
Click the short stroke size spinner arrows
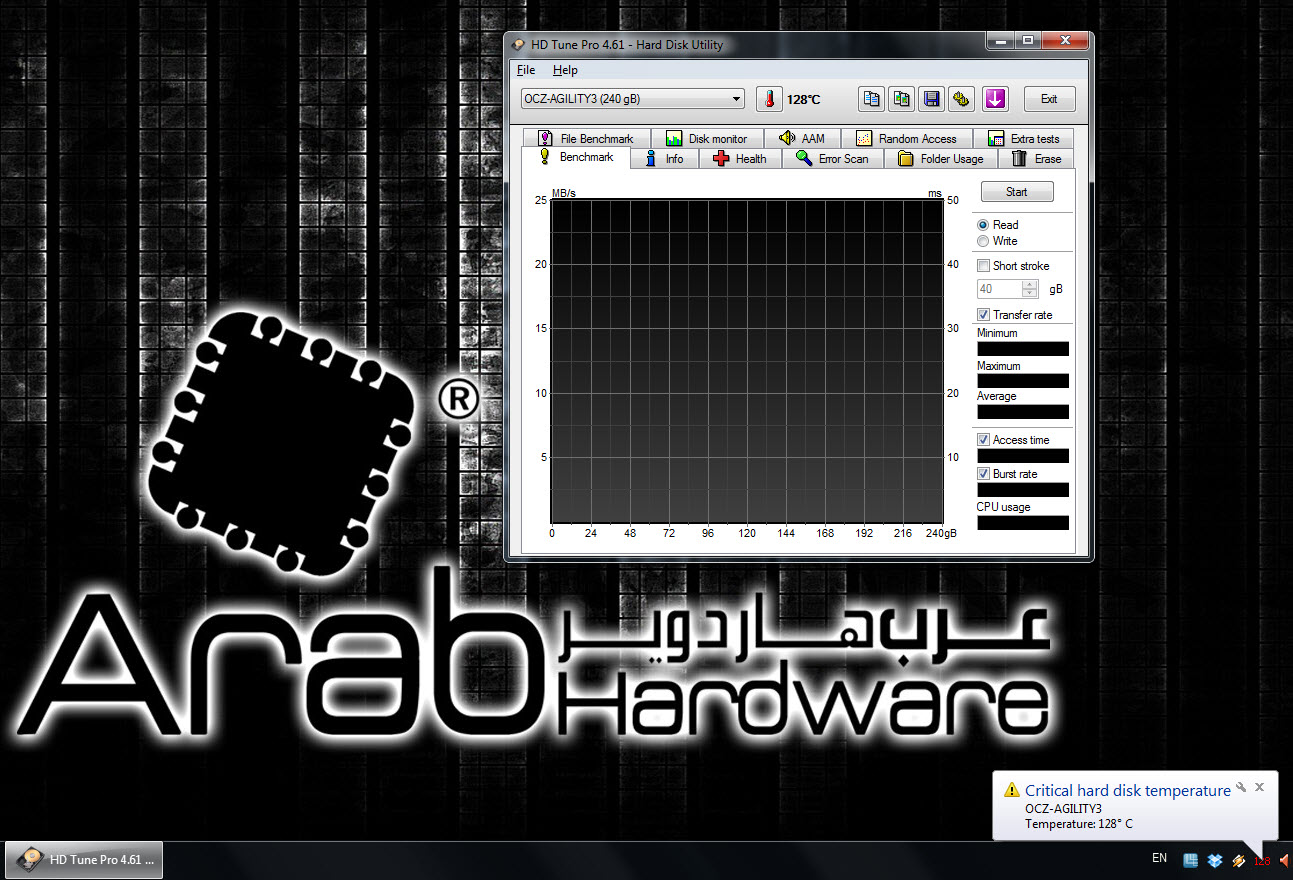point(1030,289)
